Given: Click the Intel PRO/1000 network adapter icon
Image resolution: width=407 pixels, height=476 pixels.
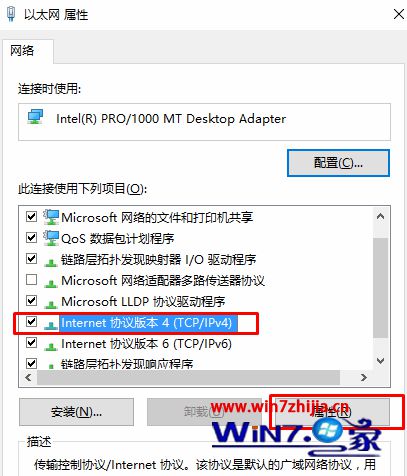Looking at the screenshot, I should pyautogui.click(x=35, y=117).
